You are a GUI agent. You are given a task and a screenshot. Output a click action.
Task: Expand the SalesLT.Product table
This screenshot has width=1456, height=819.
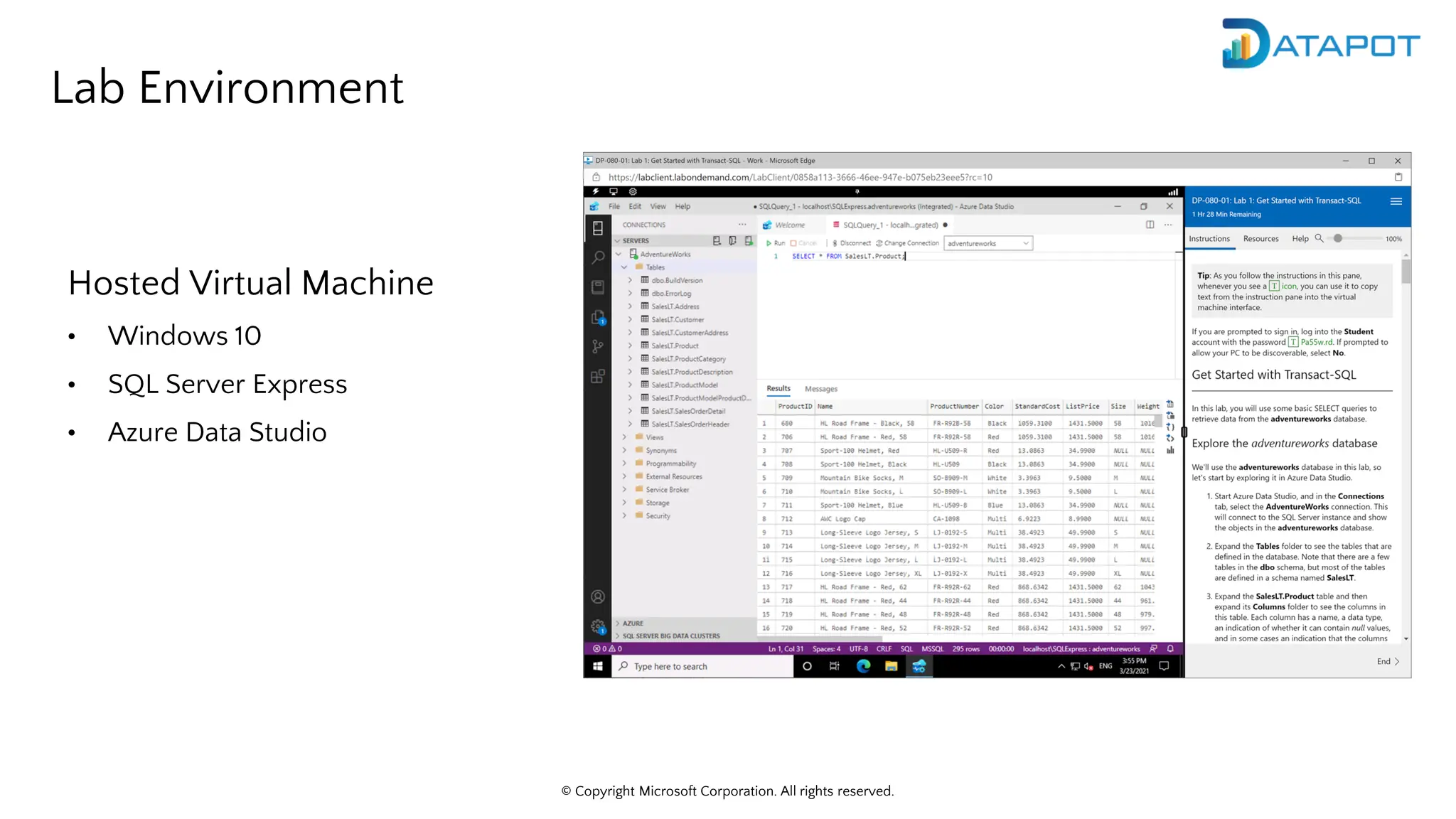(x=630, y=346)
